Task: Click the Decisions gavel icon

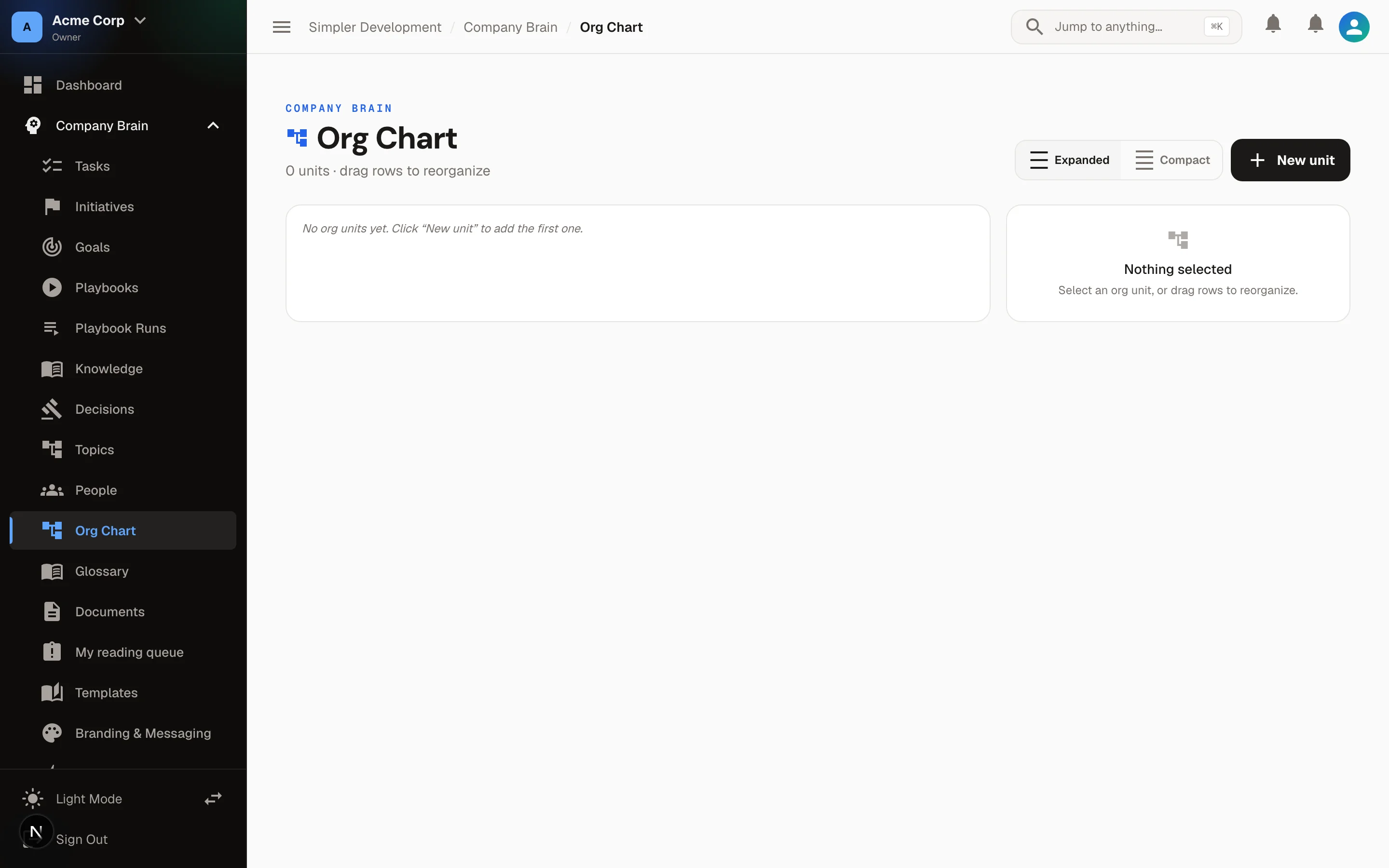Action: coord(52,409)
